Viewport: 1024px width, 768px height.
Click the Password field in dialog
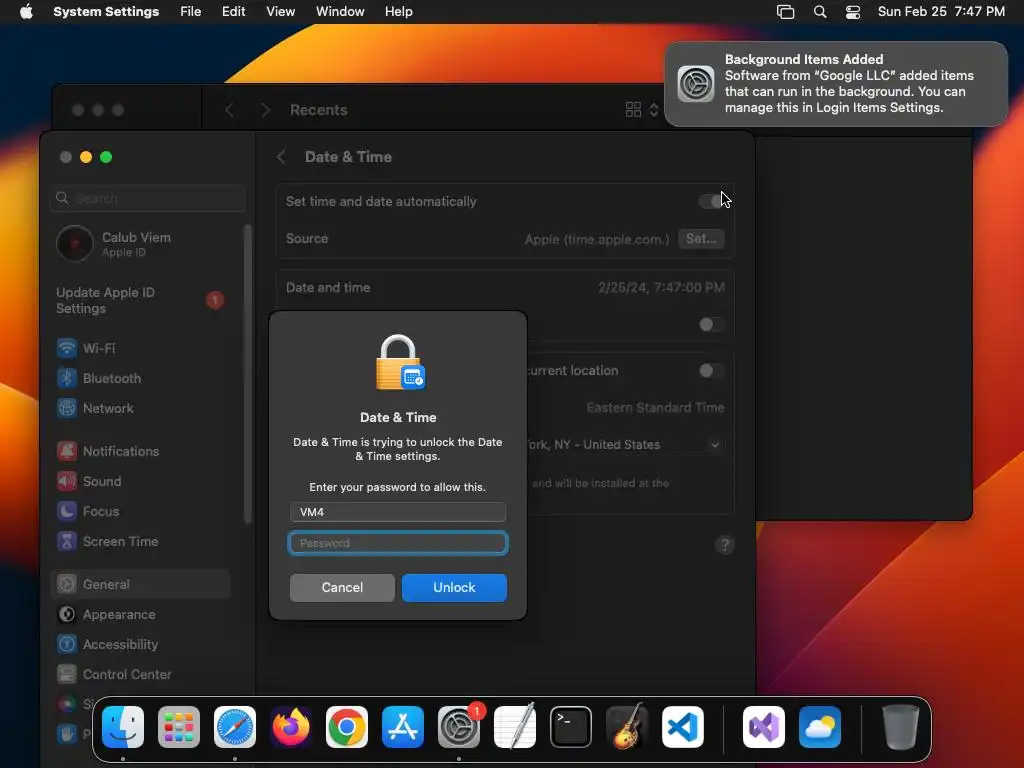[398, 543]
